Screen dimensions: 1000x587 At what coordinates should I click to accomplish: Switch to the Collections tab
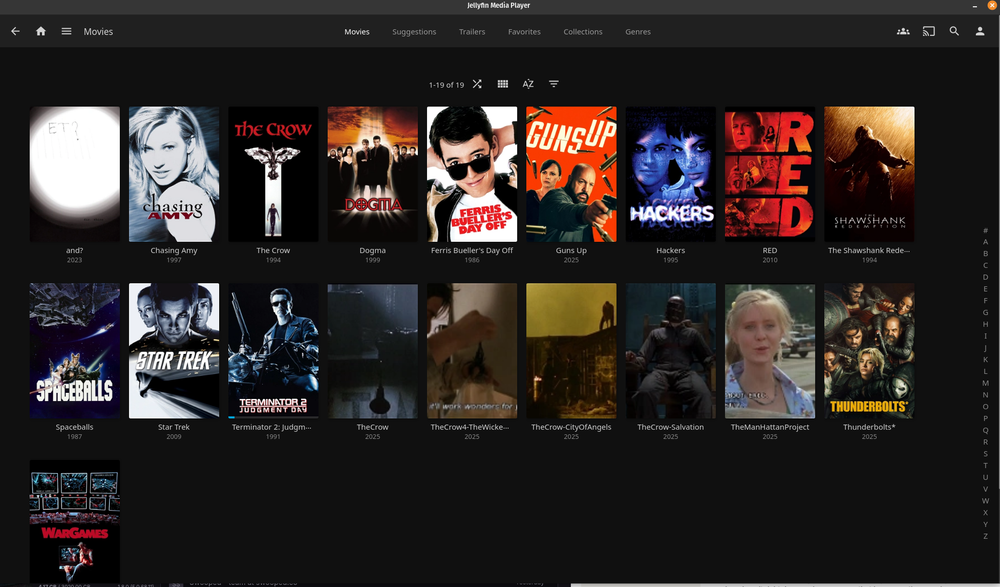pyautogui.click(x=583, y=32)
